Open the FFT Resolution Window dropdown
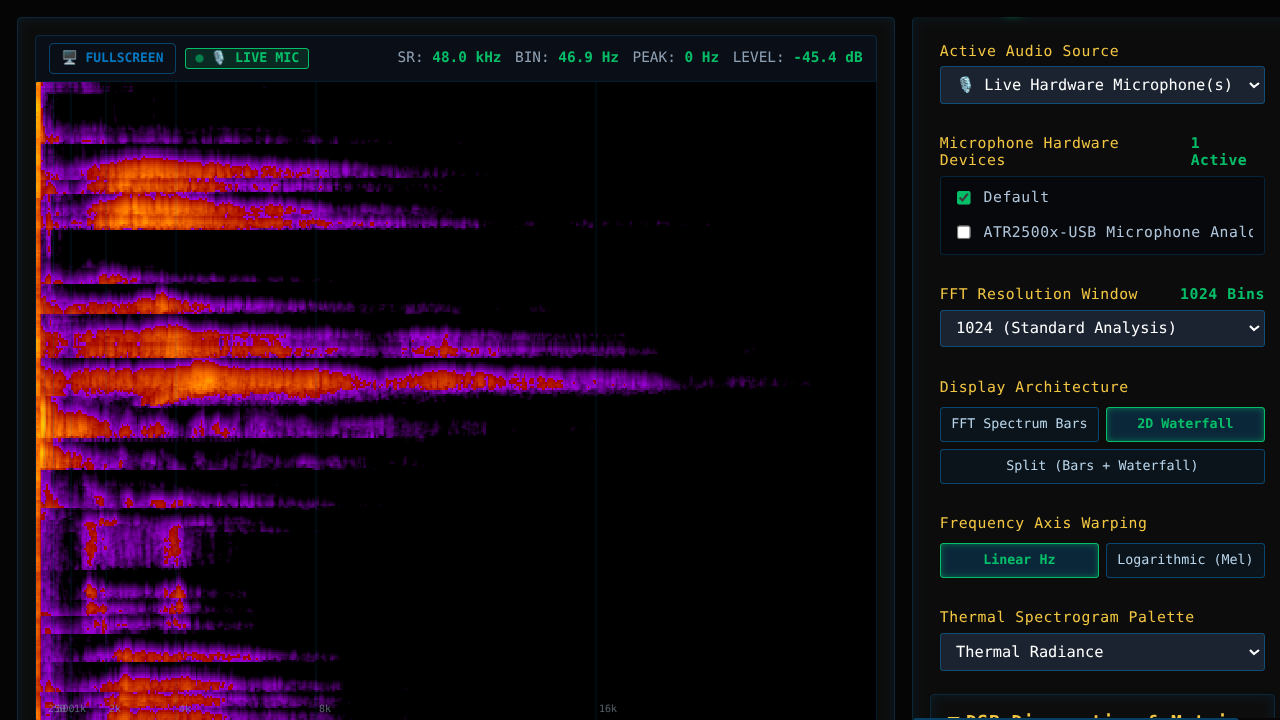Screen dimensions: 1280x720 [1102, 328]
